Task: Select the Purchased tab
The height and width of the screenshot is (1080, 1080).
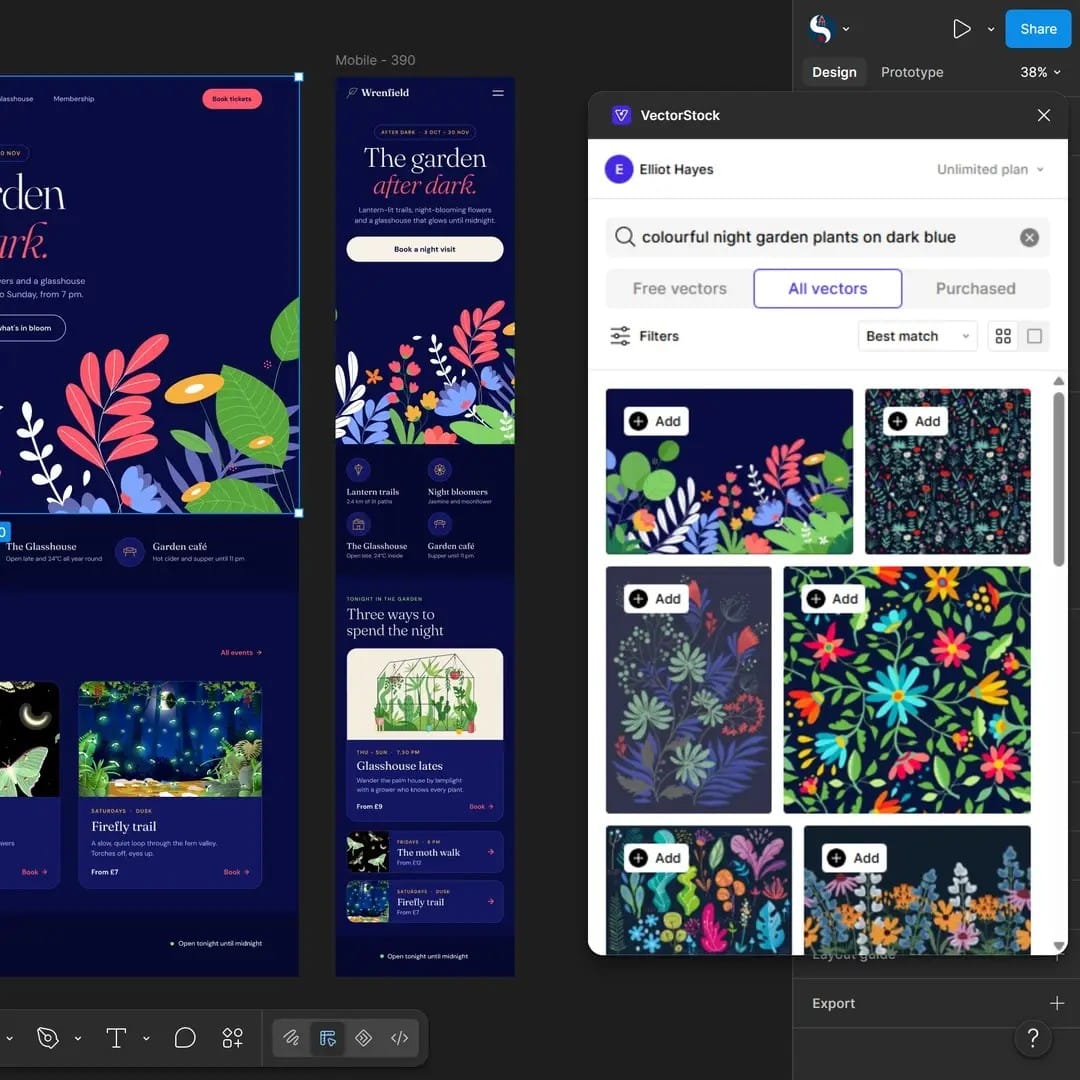Action: [x=975, y=289]
